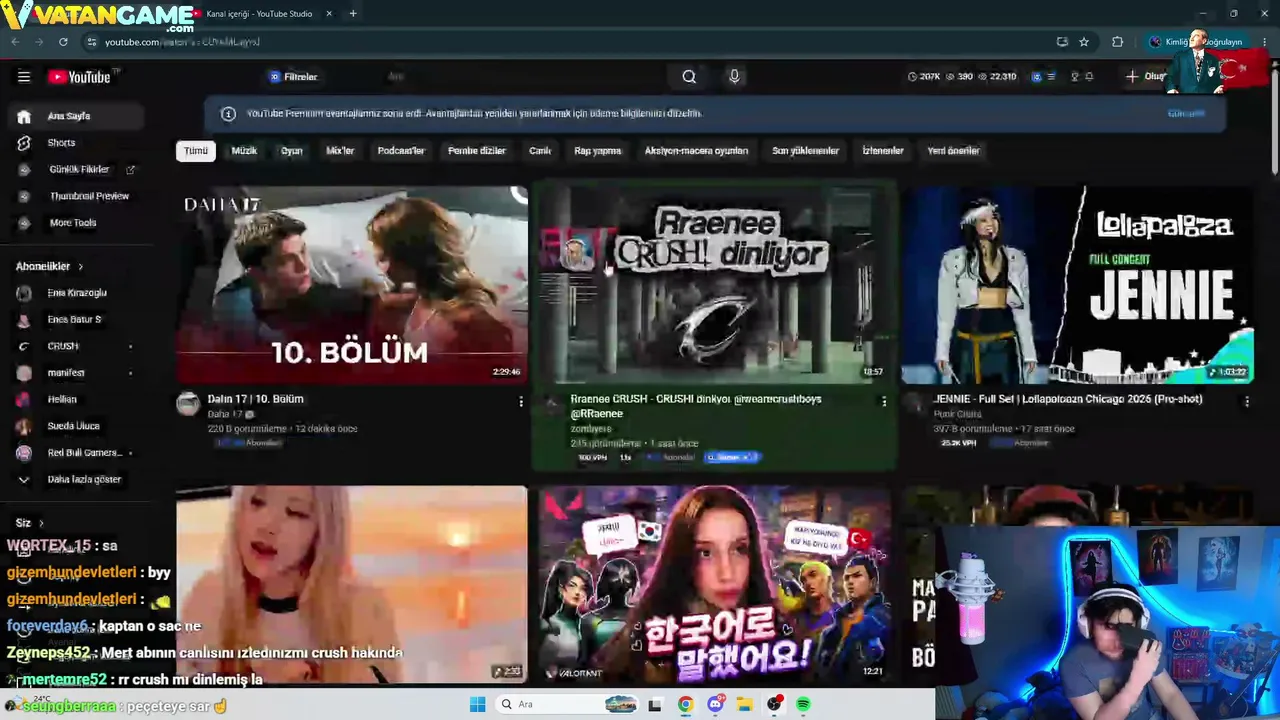Open the Dahа 17 10. Bölüm thumbnail
This screenshot has height=720, width=1280.
[x=352, y=284]
